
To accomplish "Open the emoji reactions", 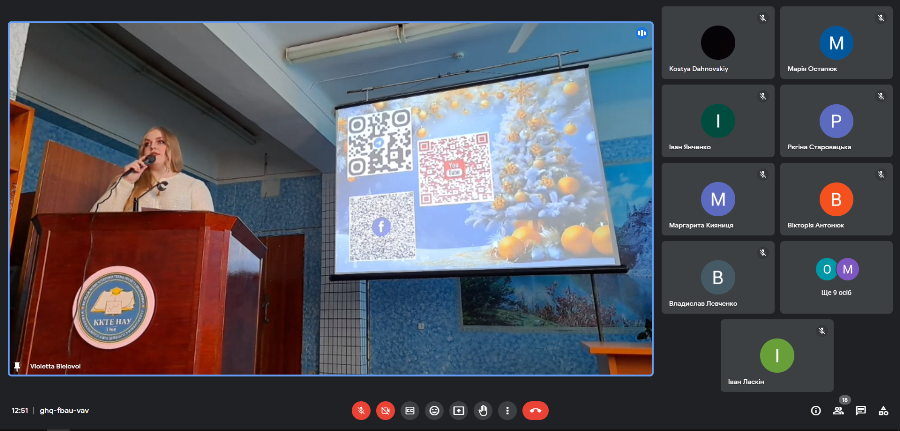I will point(434,410).
